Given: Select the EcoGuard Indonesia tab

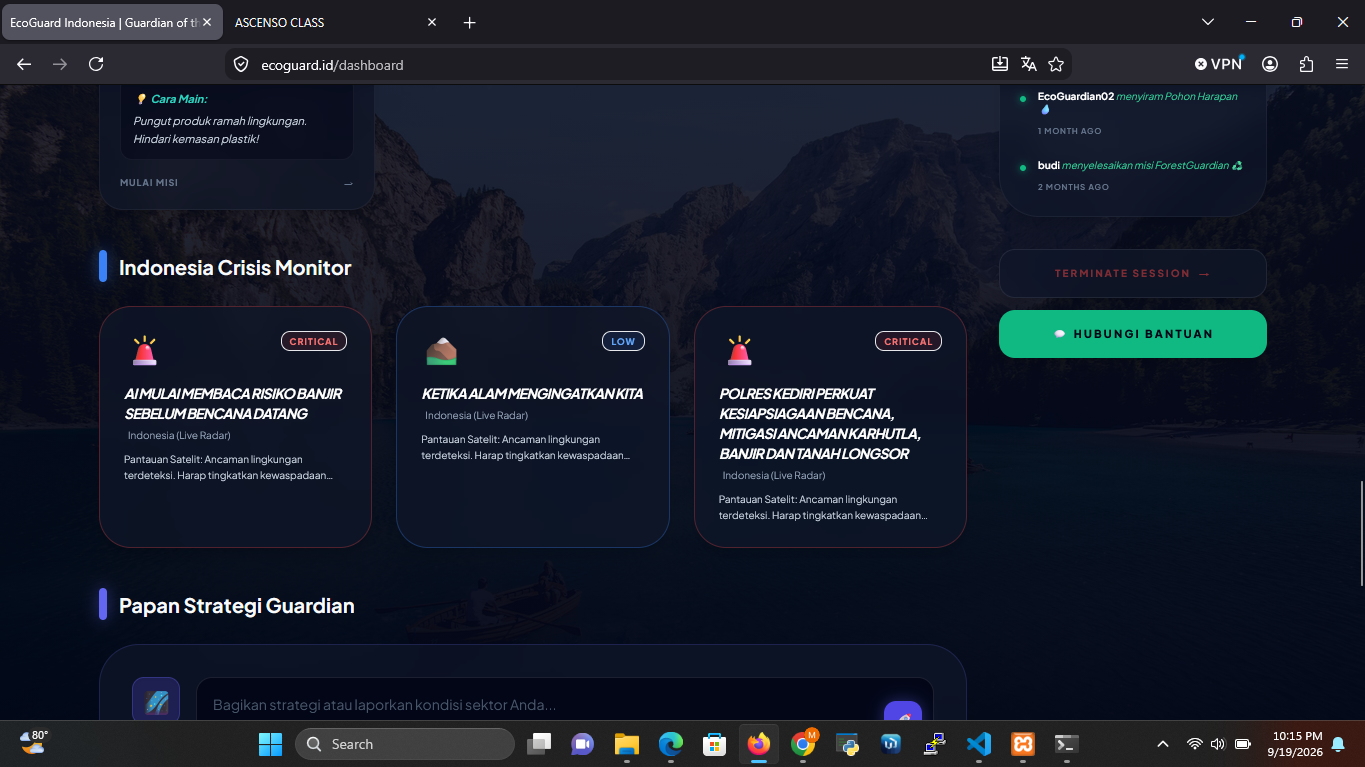Looking at the screenshot, I should pos(112,22).
